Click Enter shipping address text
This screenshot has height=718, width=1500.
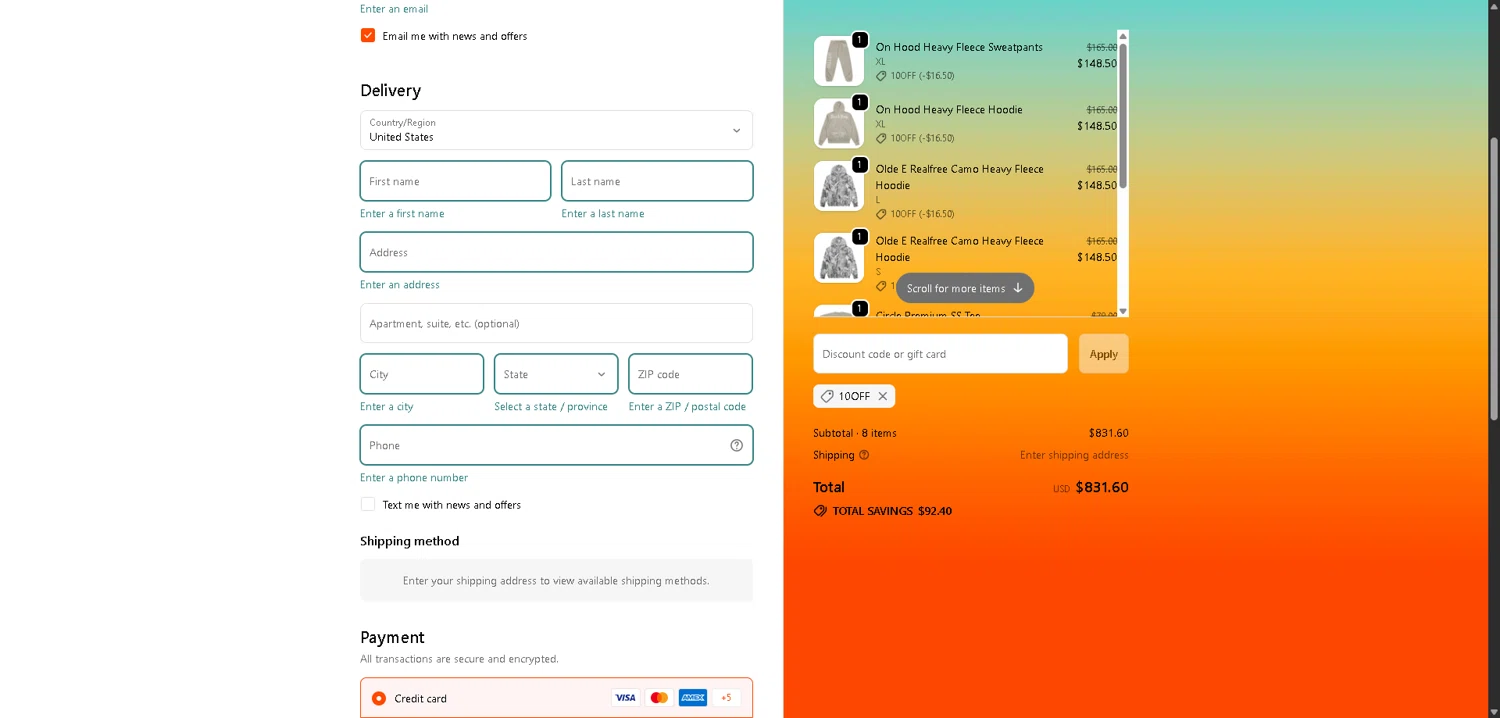coord(1074,455)
